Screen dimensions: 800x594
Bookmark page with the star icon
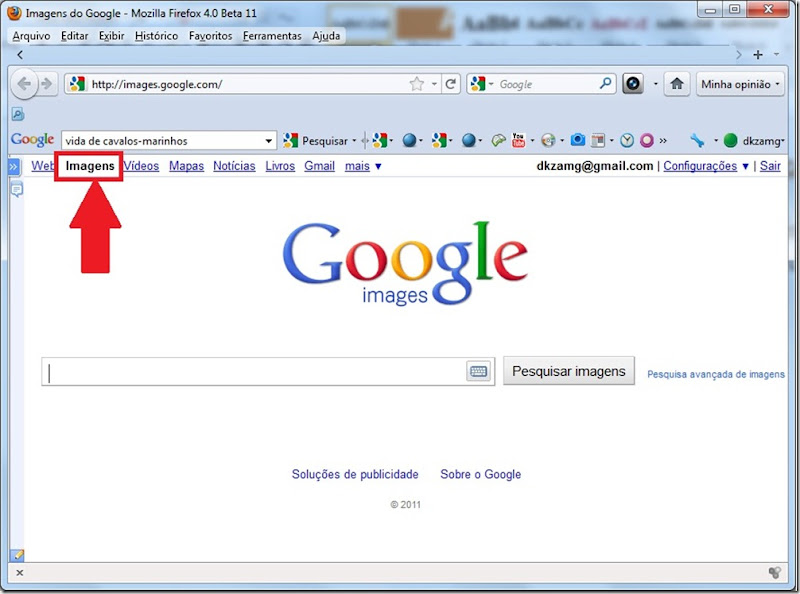[417, 84]
